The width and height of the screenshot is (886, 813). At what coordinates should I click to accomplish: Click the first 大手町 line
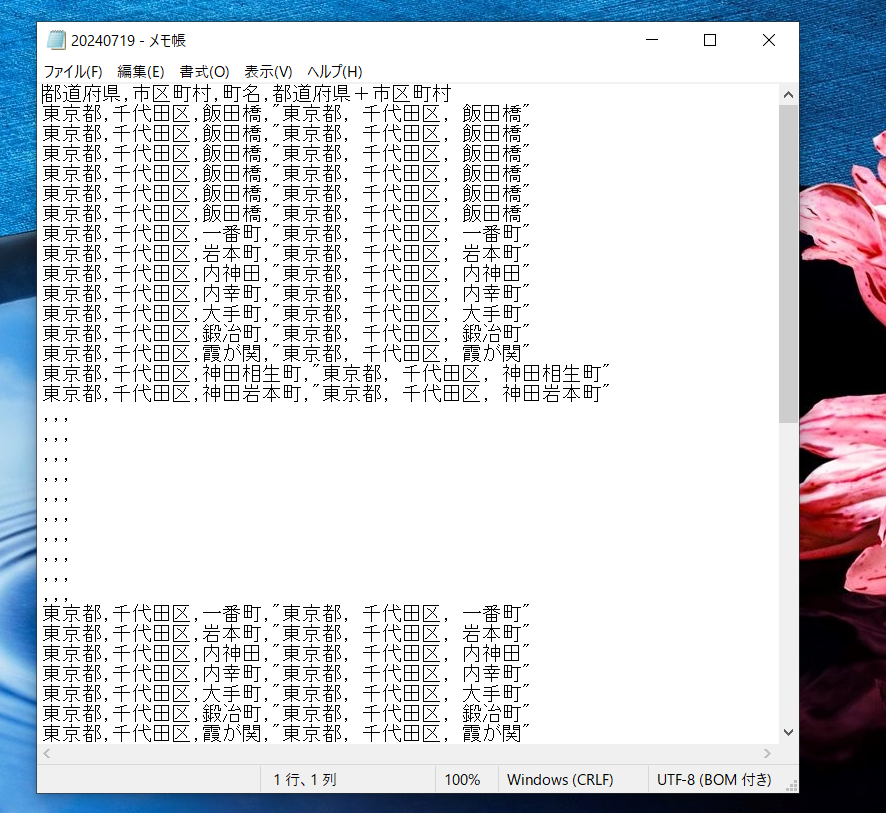(286, 314)
